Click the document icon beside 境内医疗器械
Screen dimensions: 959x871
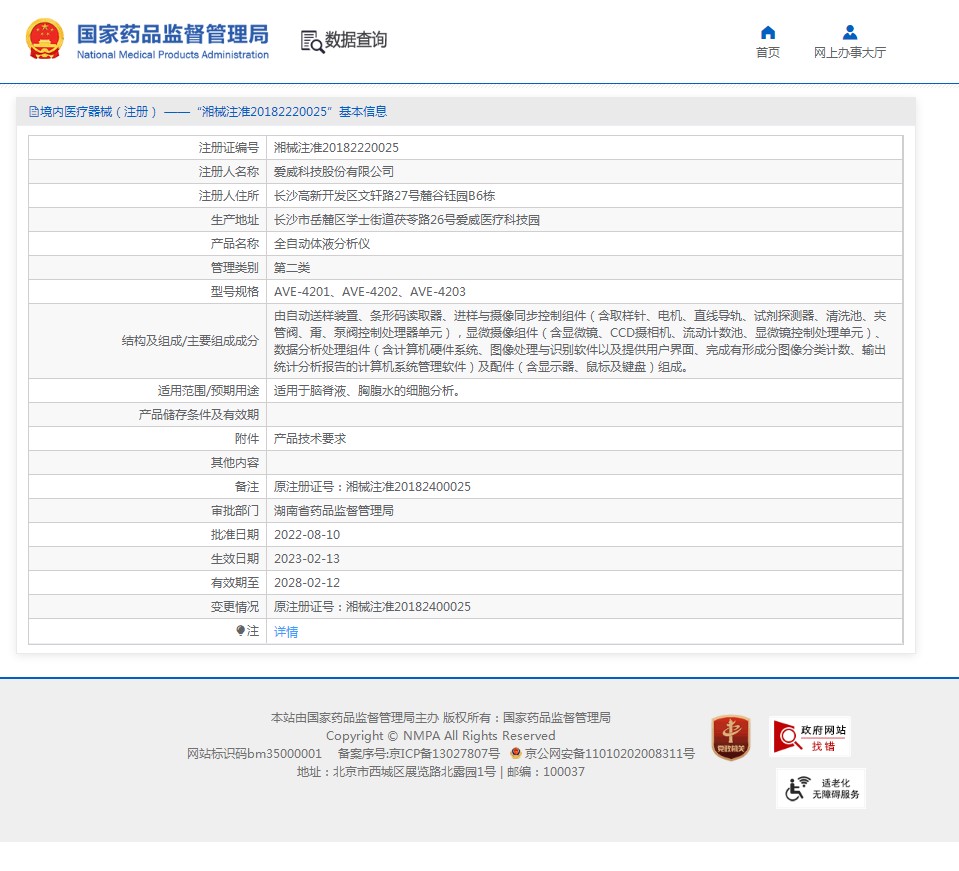coord(34,111)
